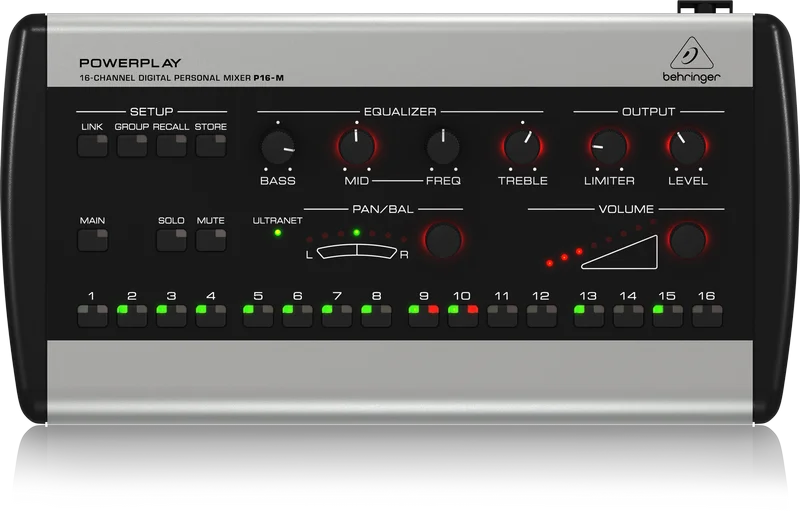This screenshot has height=513, width=800.
Task: Select channel 6 button
Action: [x=297, y=315]
